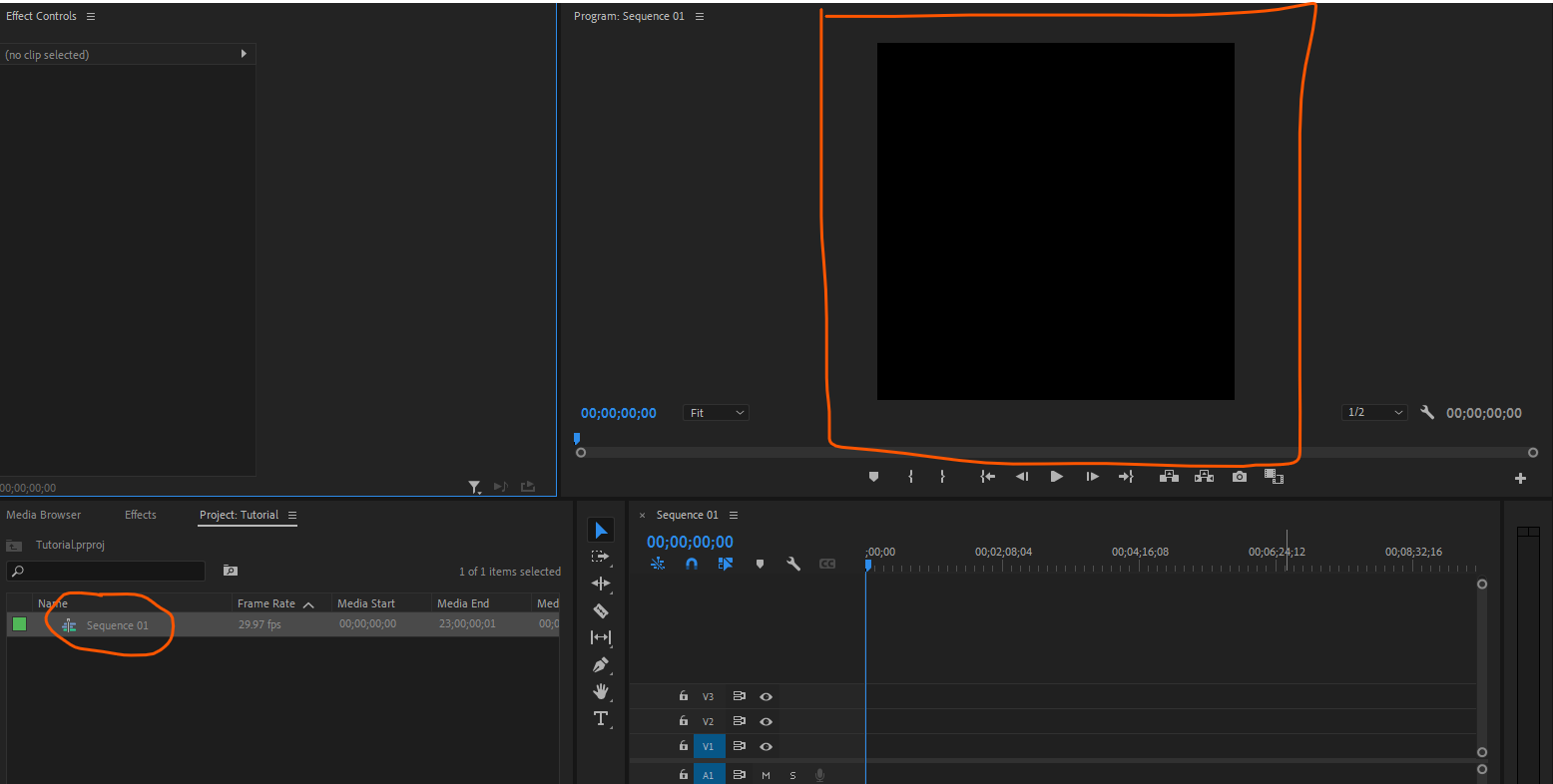
Task: Filter effect properties funnel icon
Action: click(474, 487)
